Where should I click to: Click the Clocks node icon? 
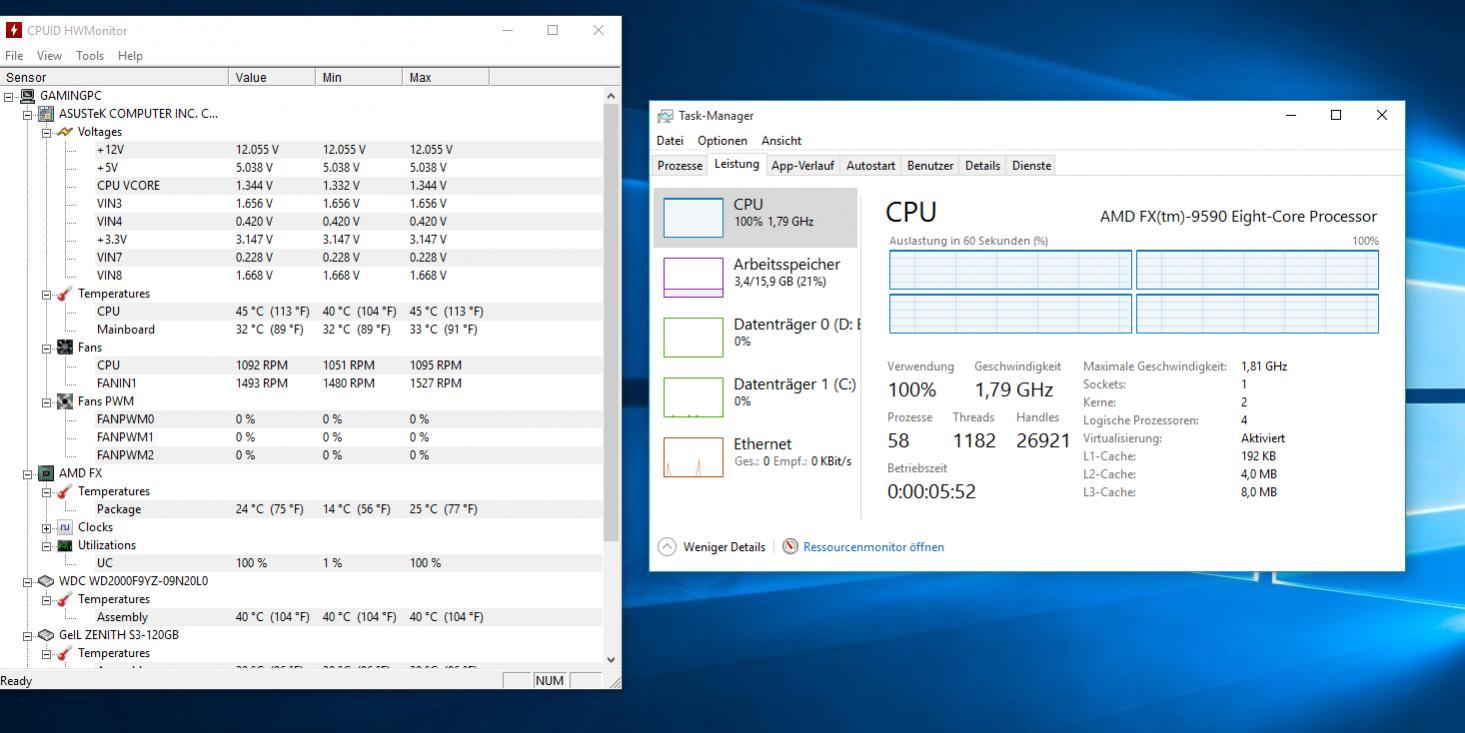tap(65, 528)
